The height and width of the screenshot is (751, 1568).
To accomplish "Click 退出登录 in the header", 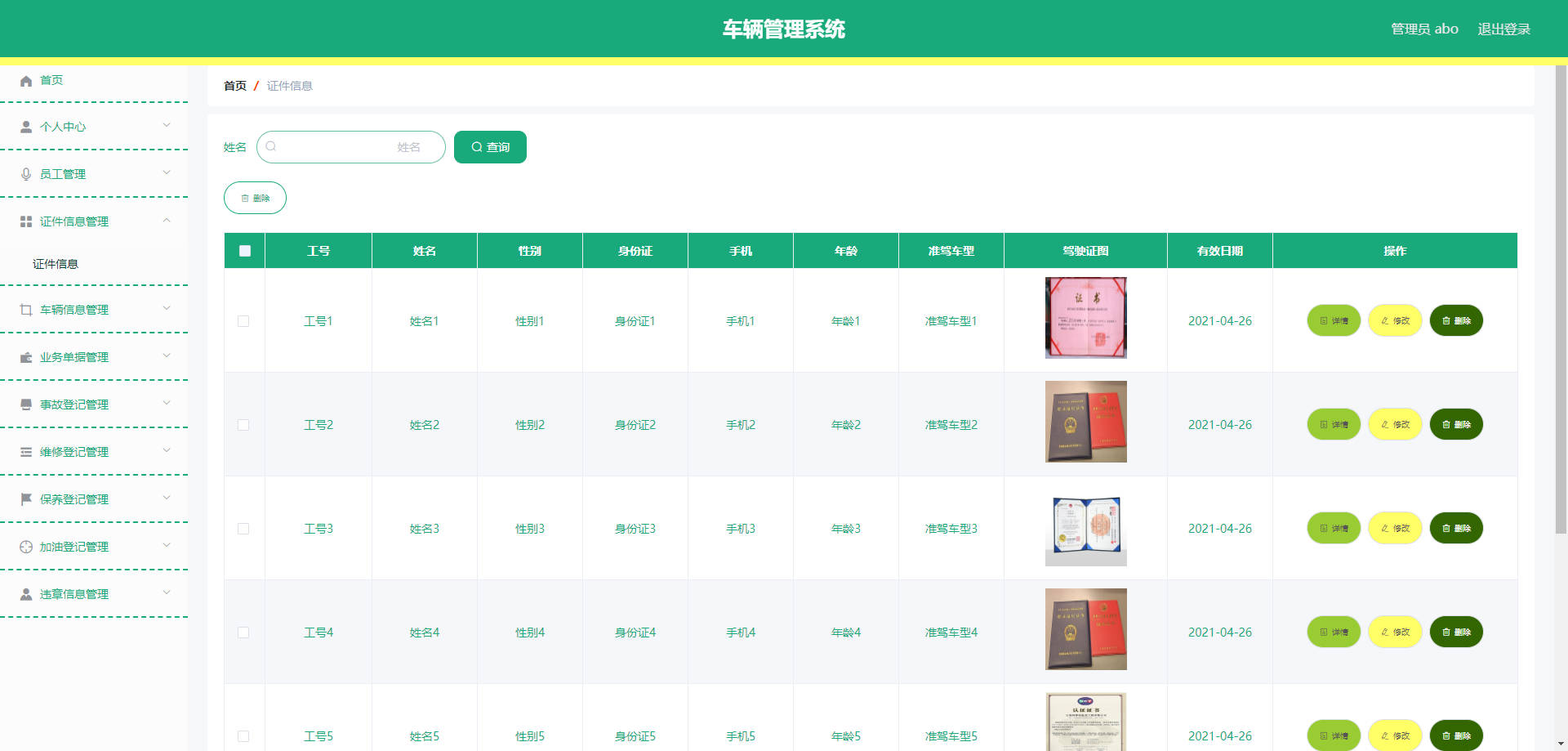I will click(x=1503, y=29).
